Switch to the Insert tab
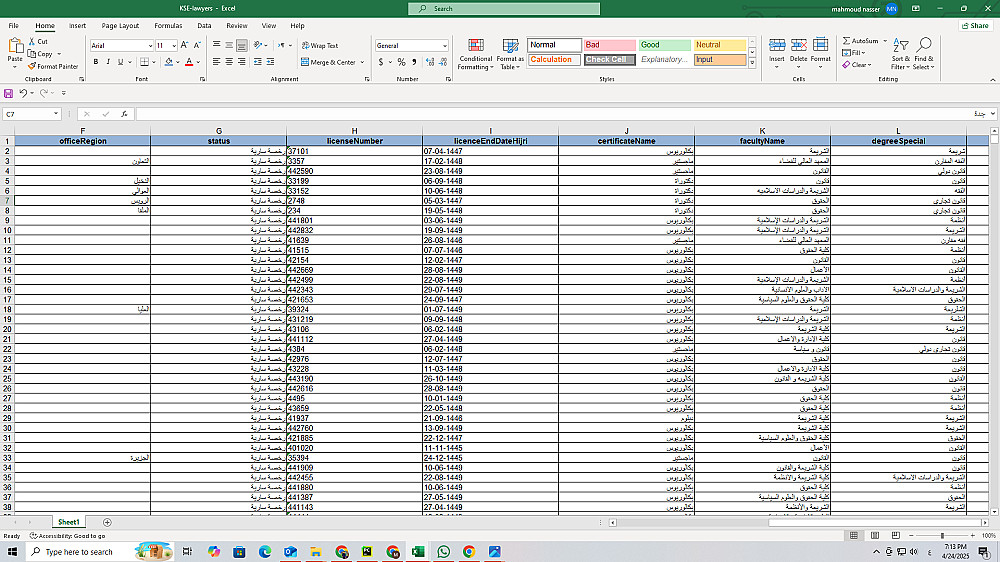 pos(77,26)
